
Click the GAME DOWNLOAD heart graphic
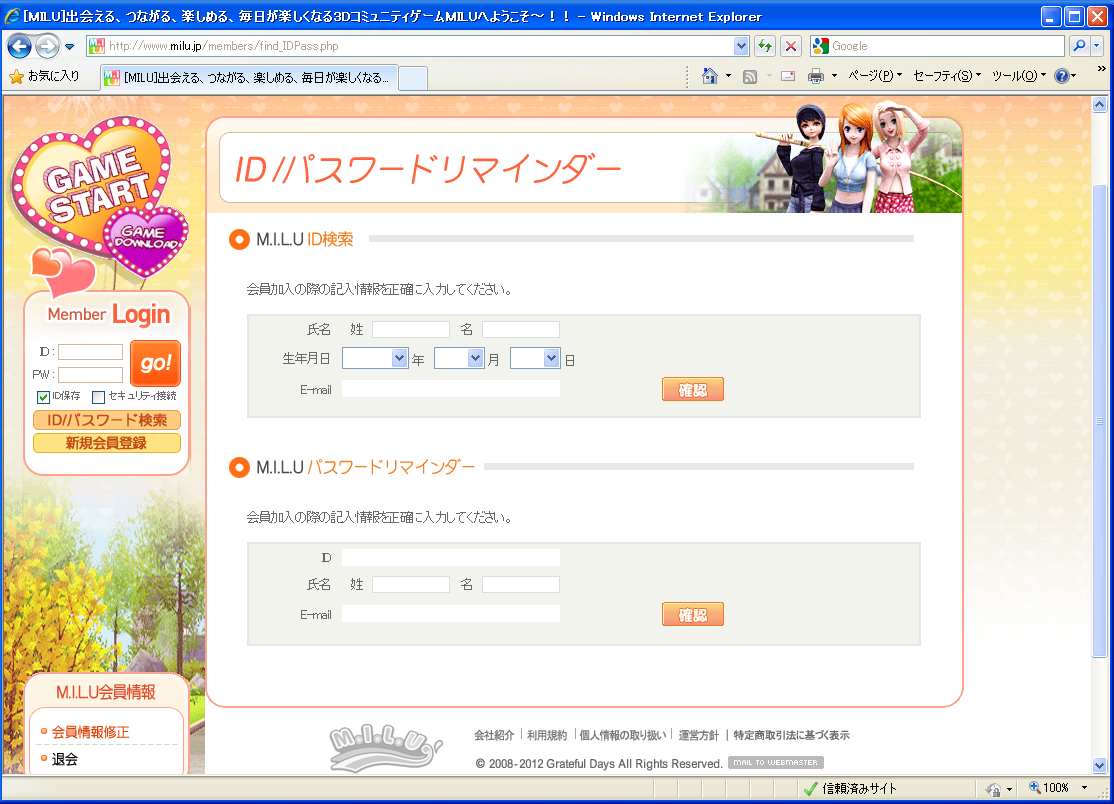click(x=148, y=239)
